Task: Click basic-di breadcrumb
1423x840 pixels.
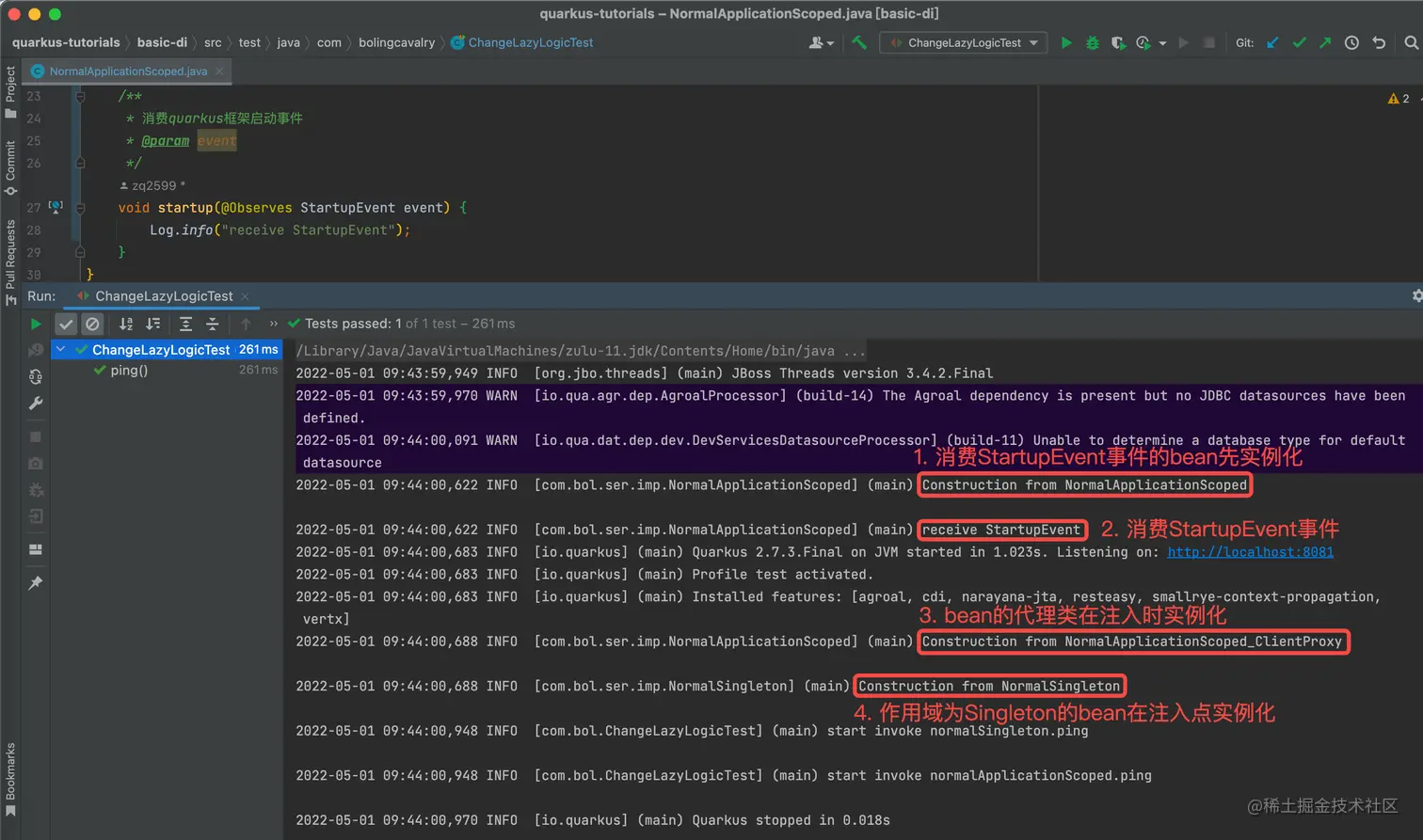Action: coord(162,42)
